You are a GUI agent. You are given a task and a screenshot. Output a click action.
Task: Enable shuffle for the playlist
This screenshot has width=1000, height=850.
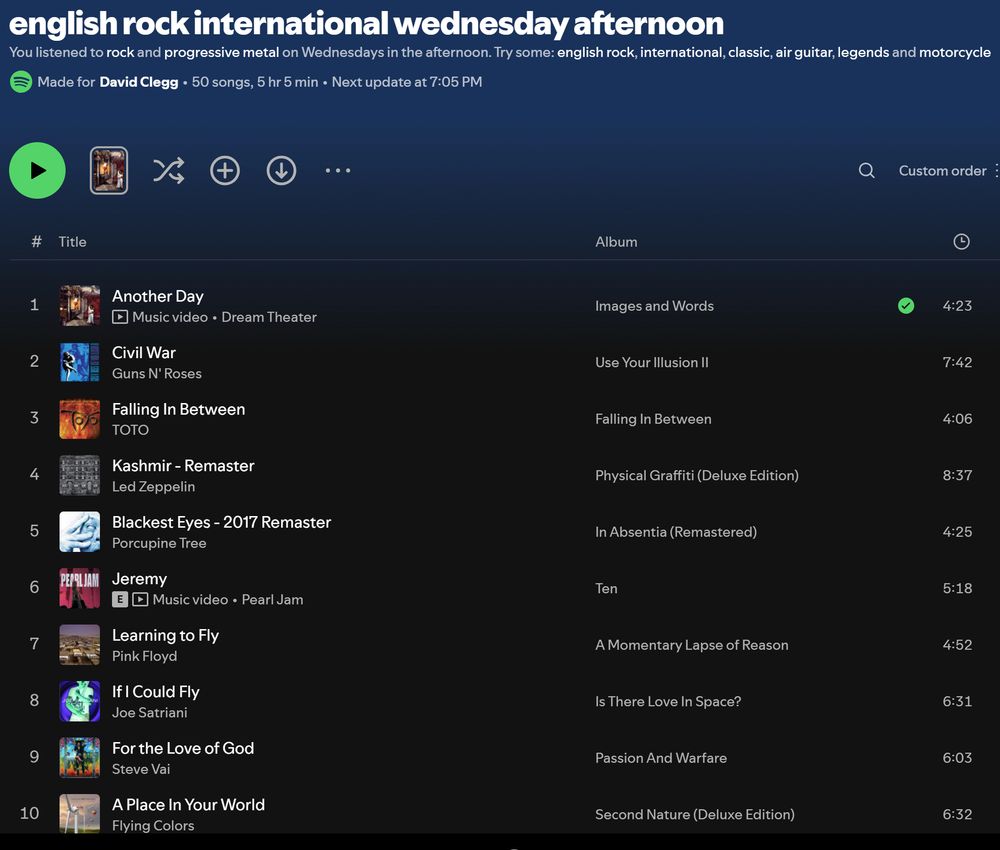(168, 170)
